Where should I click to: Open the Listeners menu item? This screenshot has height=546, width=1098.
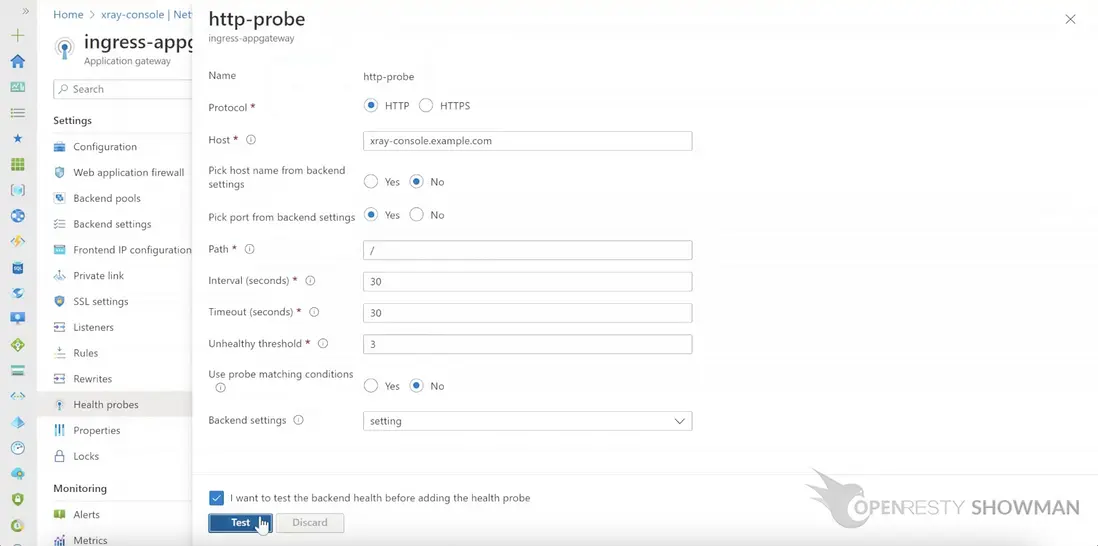tap(93, 327)
